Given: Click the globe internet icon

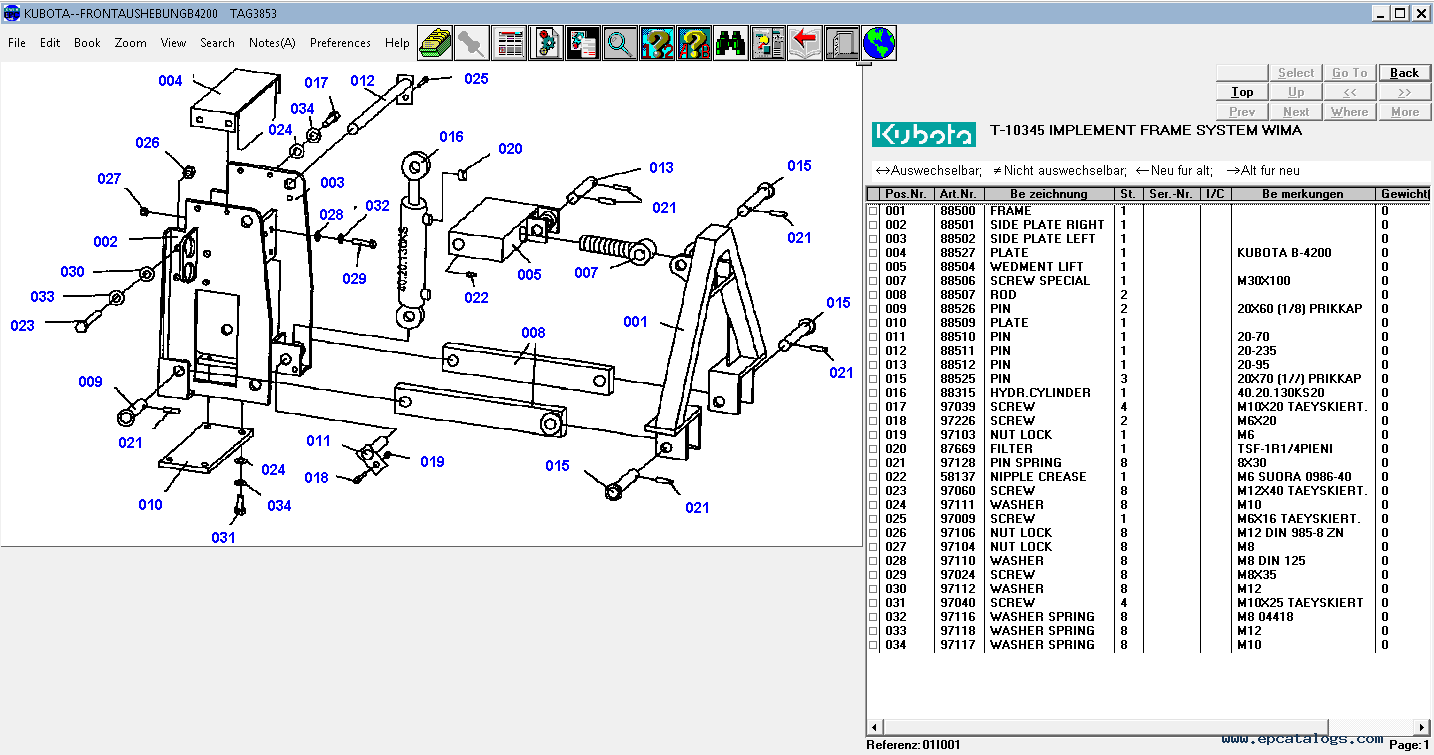Looking at the screenshot, I should [878, 43].
